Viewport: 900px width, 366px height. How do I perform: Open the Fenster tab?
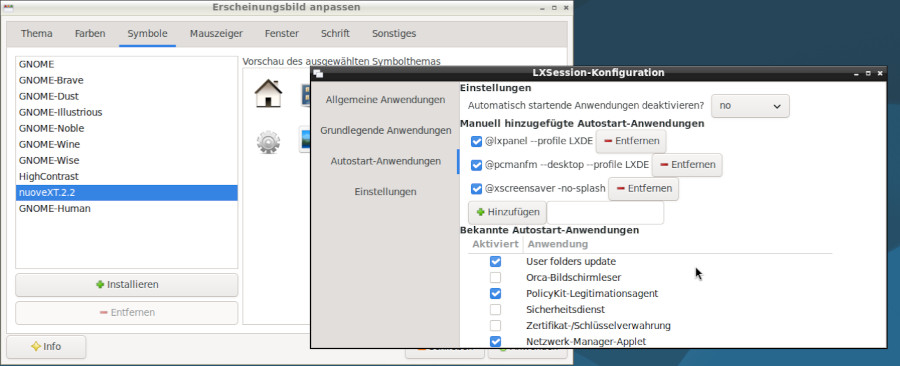282,34
